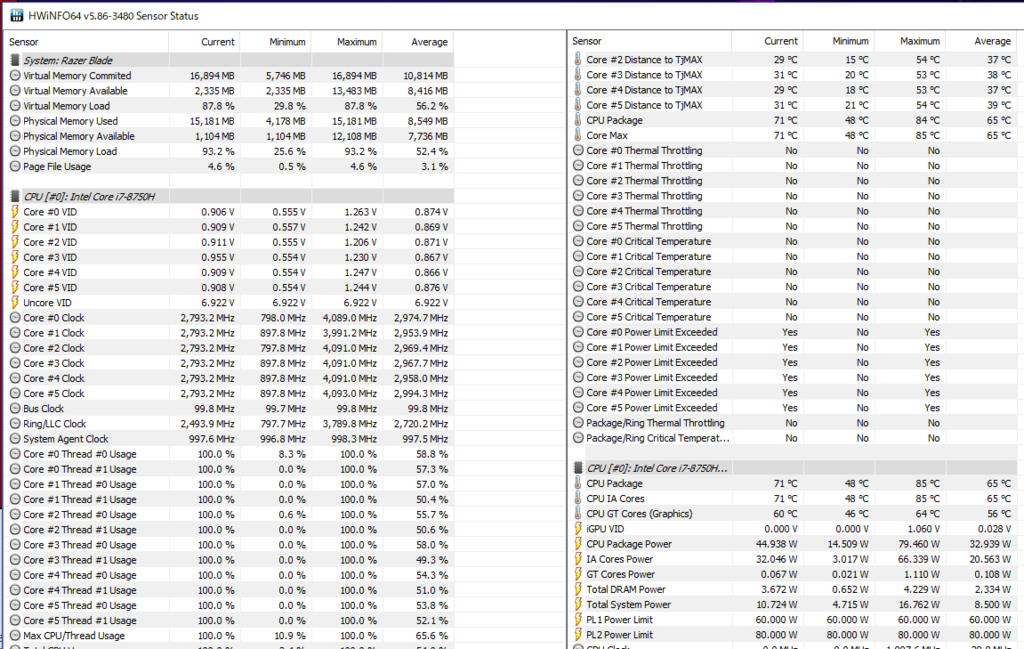This screenshot has height=649, width=1024.
Task: Click the Average column header in right panel
Action: [981, 40]
